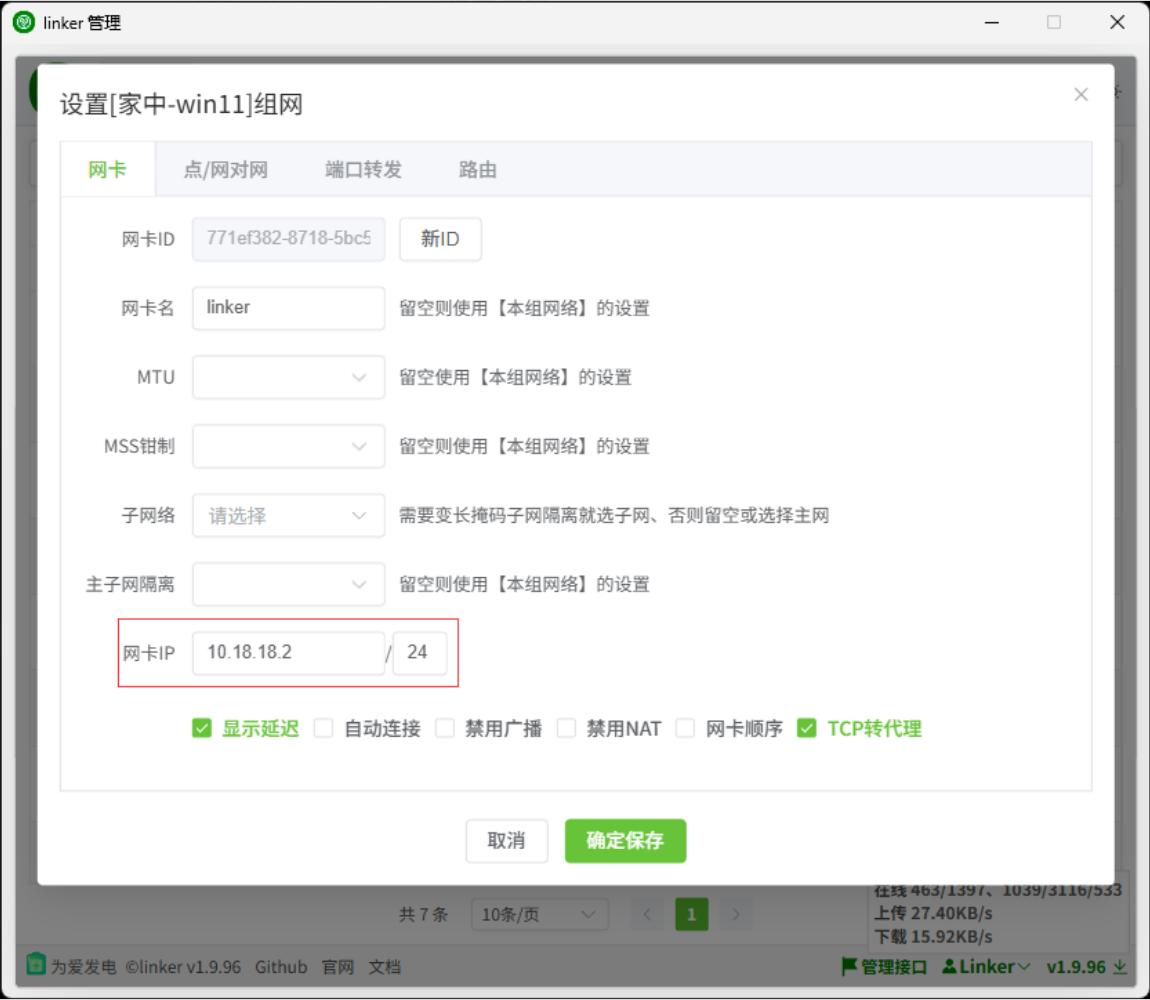Minimize the linker 管理 window
The height and width of the screenshot is (1000, 1150).
click(992, 23)
